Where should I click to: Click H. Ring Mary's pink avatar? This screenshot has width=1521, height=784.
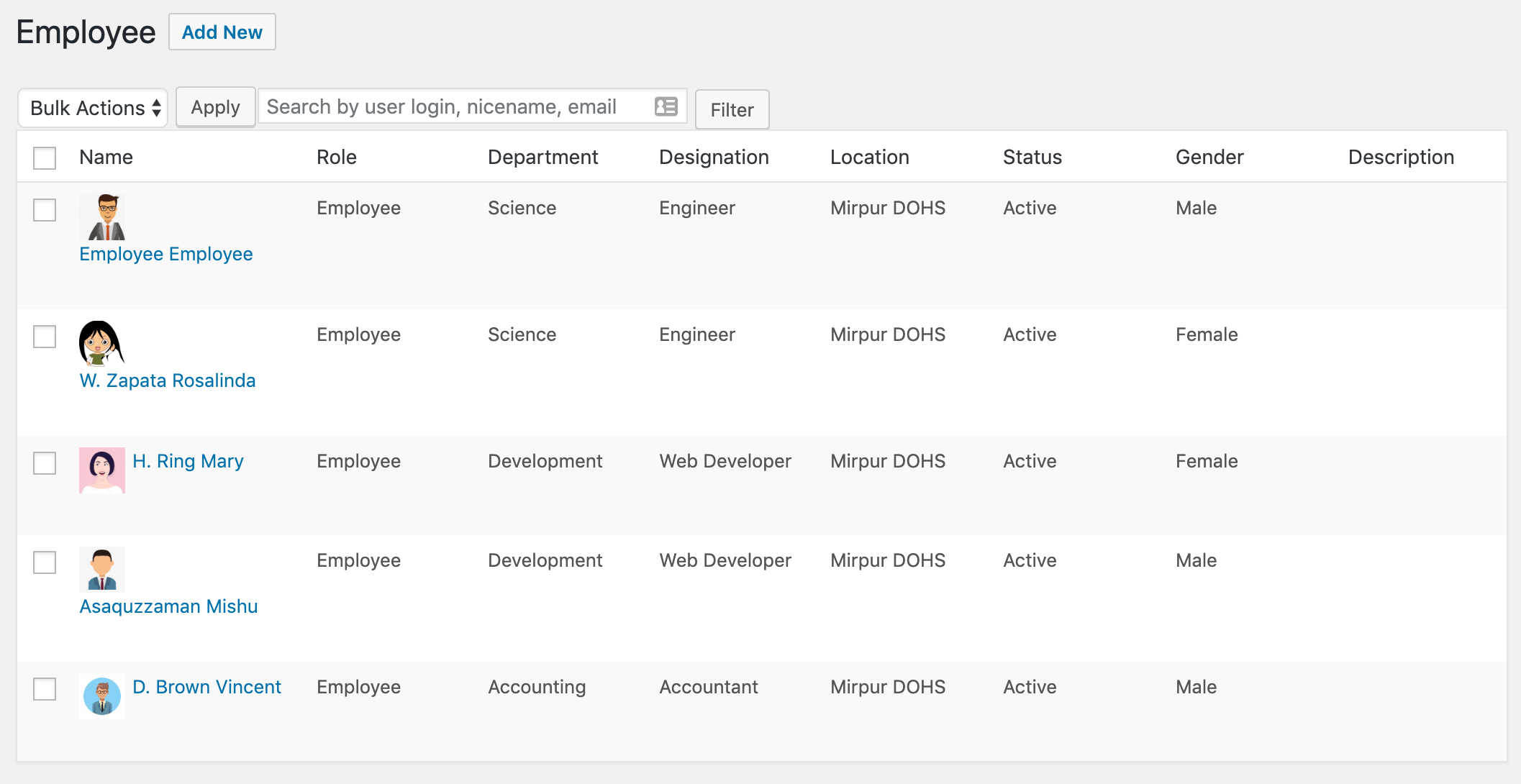pyautogui.click(x=102, y=470)
